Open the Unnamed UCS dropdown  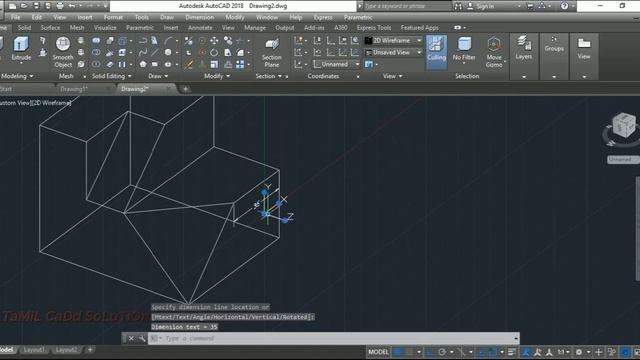(x=337, y=64)
